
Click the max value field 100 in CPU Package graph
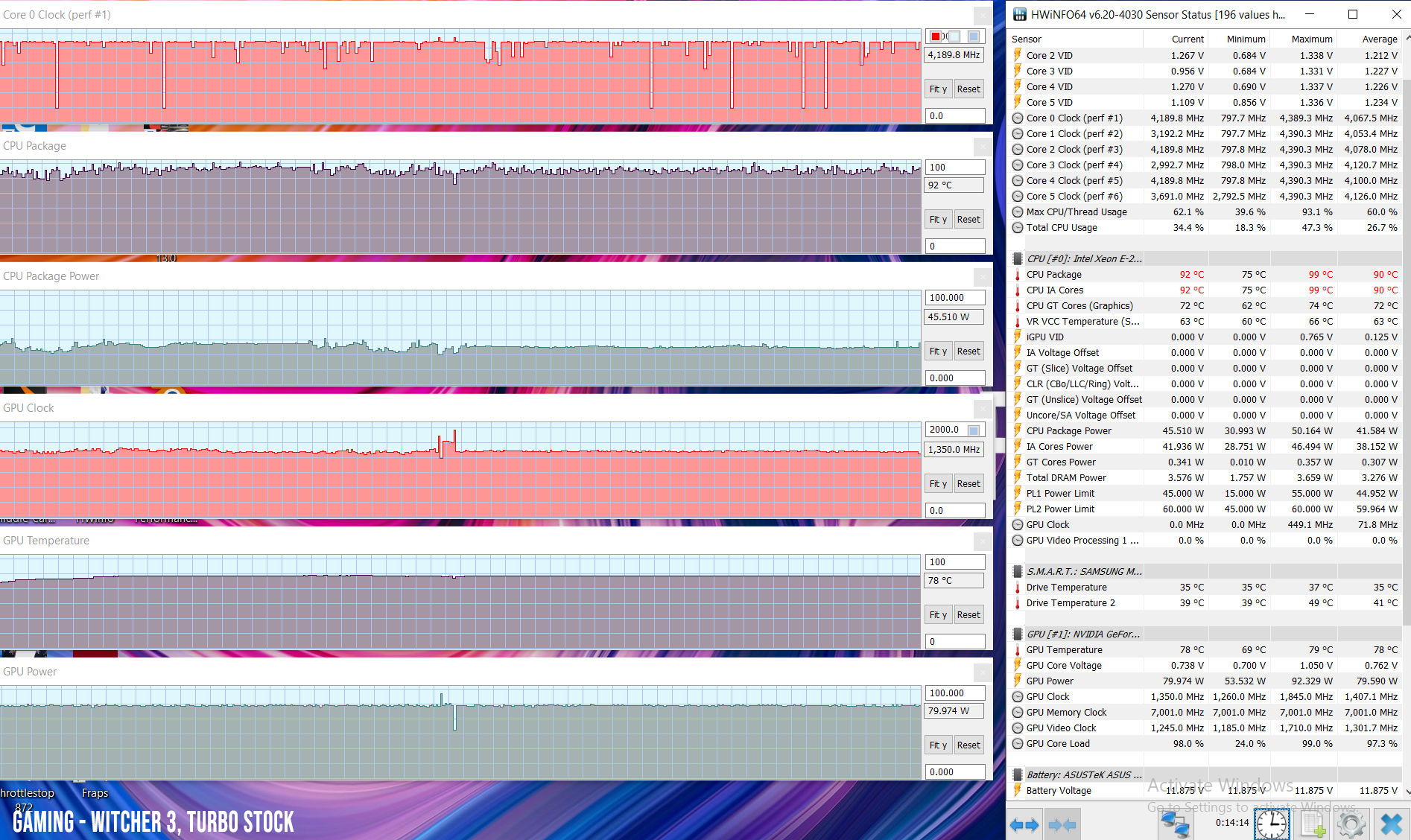pos(954,168)
